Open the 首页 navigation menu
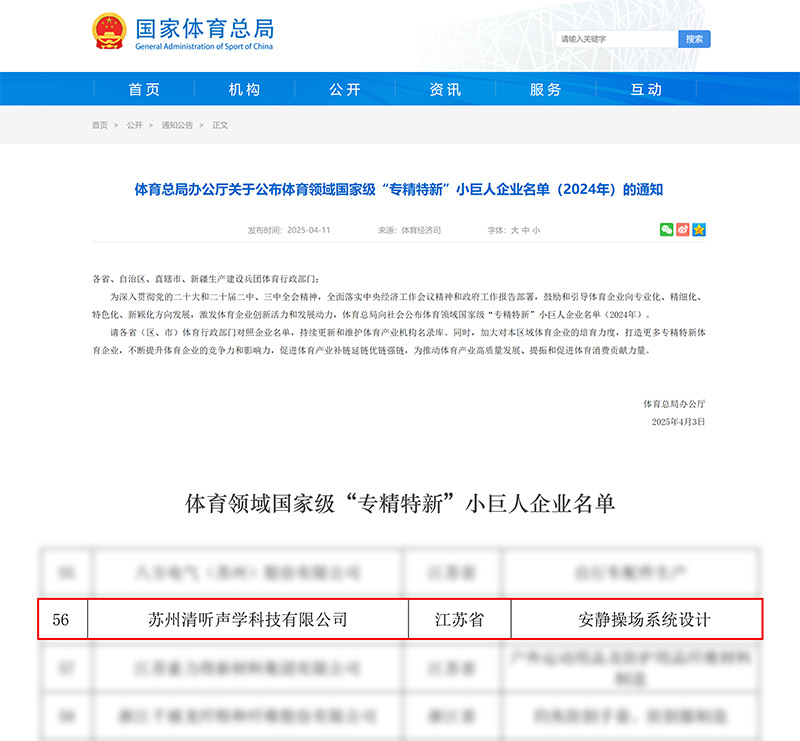Viewport: 800px width, 741px height. click(x=144, y=88)
